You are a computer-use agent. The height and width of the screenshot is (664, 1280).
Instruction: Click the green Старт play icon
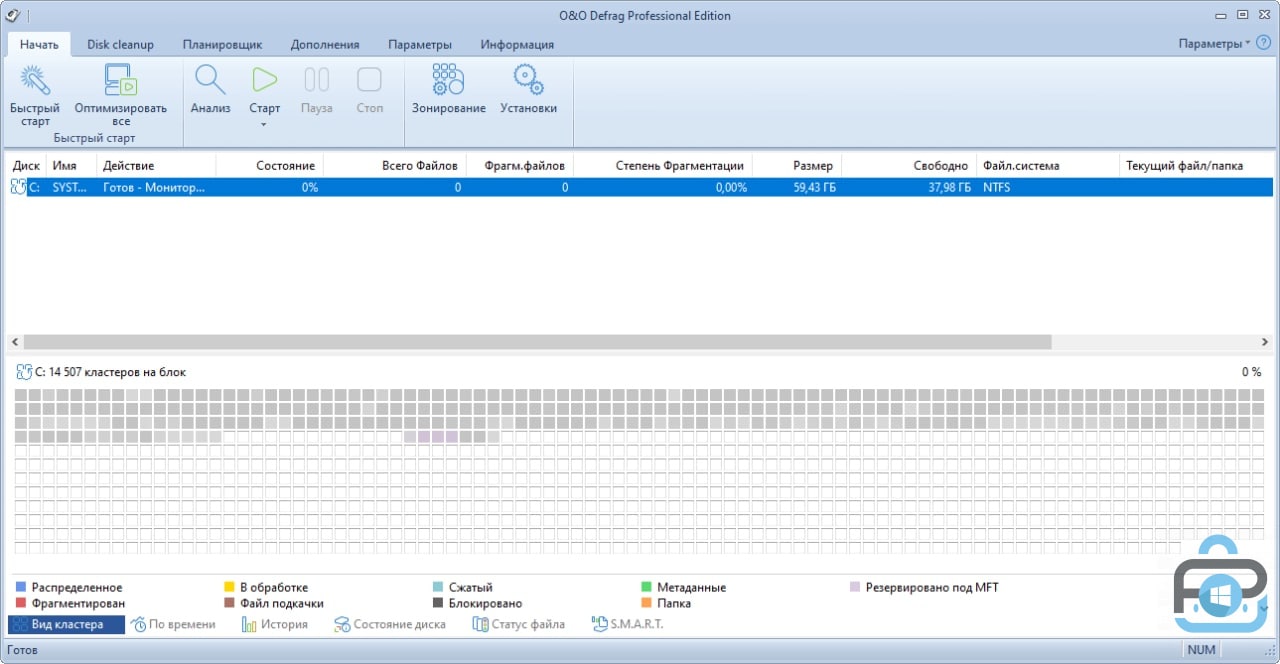coord(265,80)
